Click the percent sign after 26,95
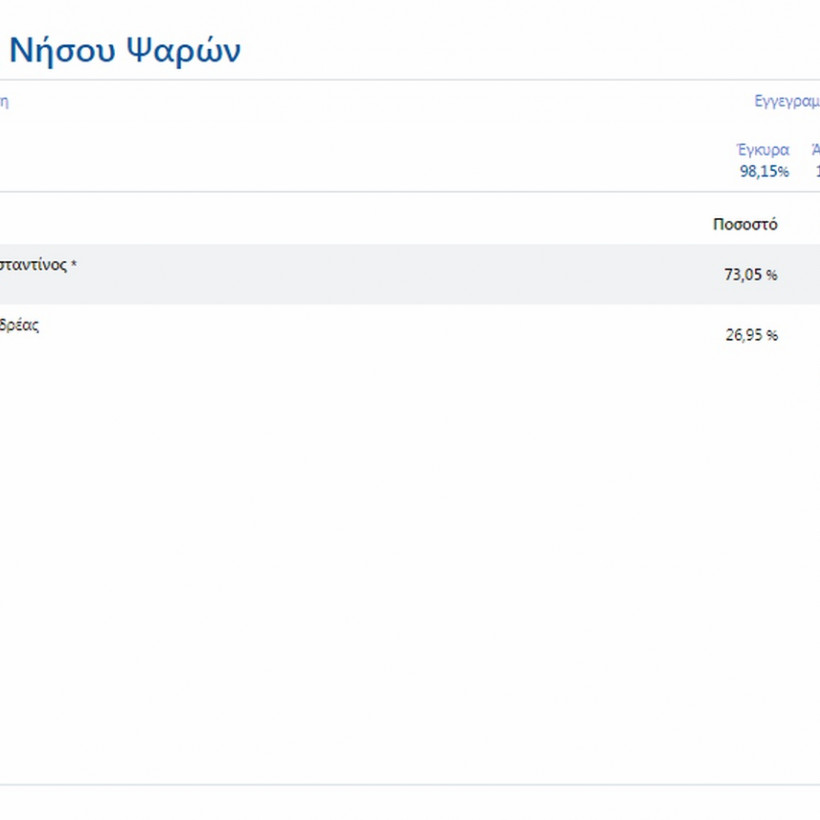 pos(772,335)
